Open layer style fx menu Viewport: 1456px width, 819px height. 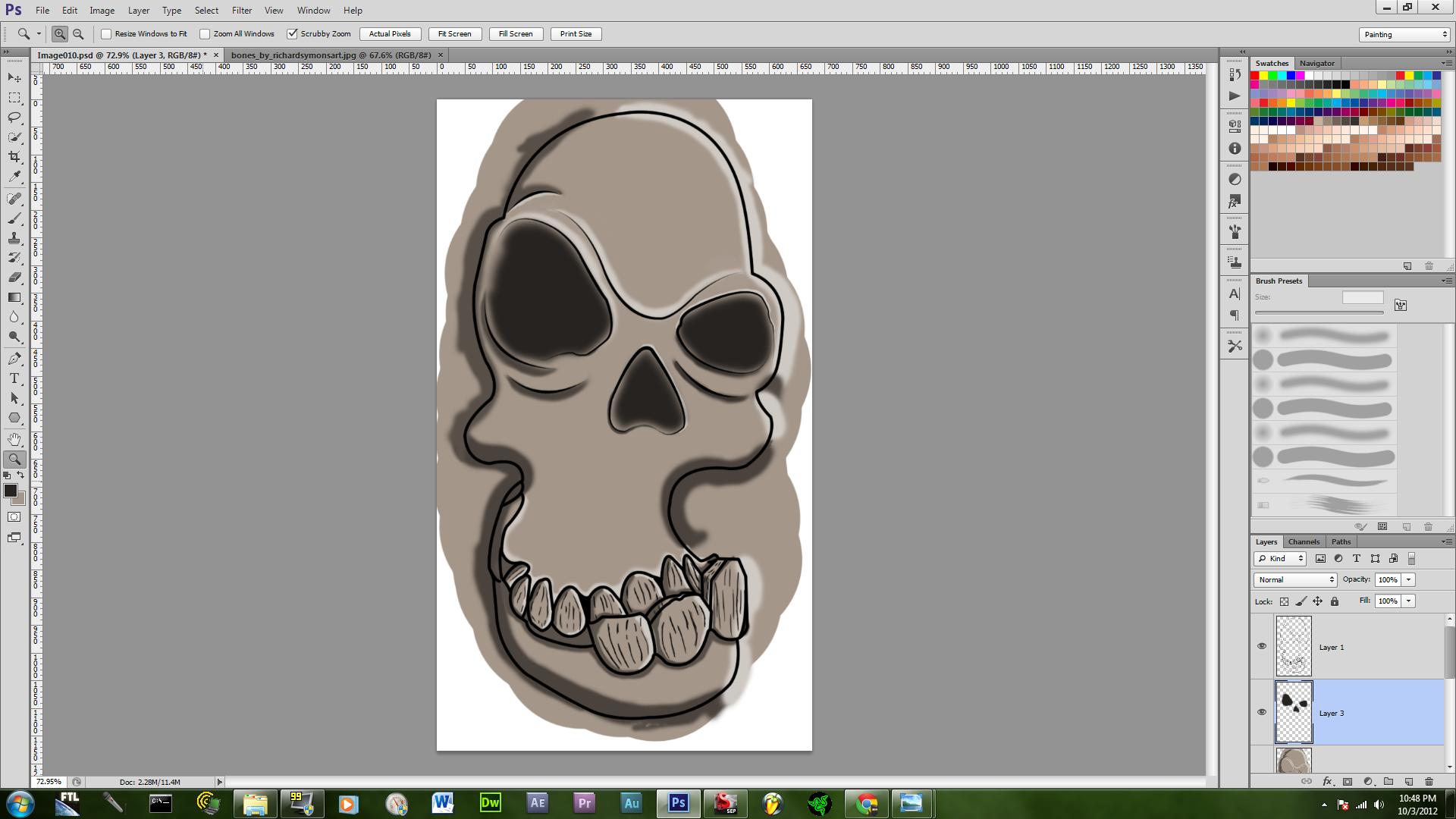1327,781
